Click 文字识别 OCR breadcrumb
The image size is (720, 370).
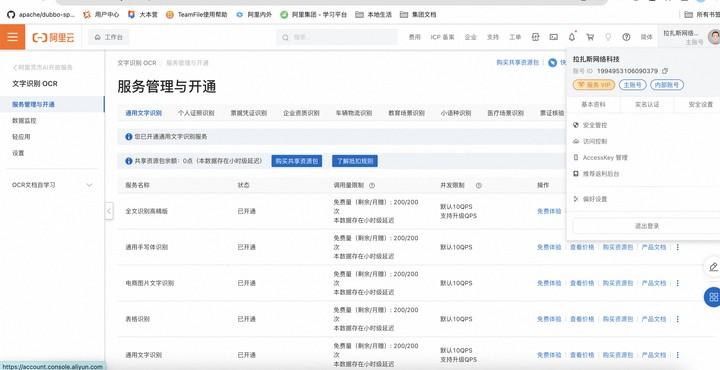pos(136,63)
